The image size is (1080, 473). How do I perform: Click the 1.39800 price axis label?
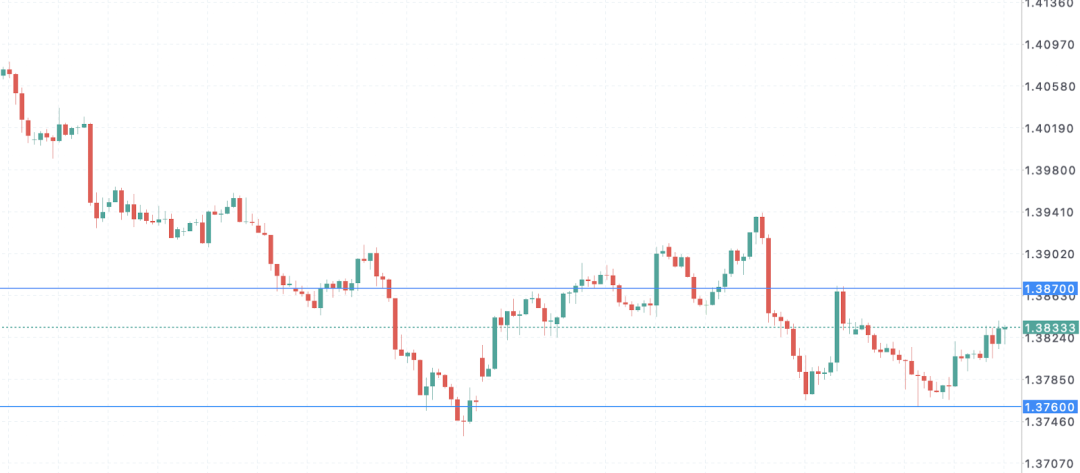pyautogui.click(x=1050, y=171)
